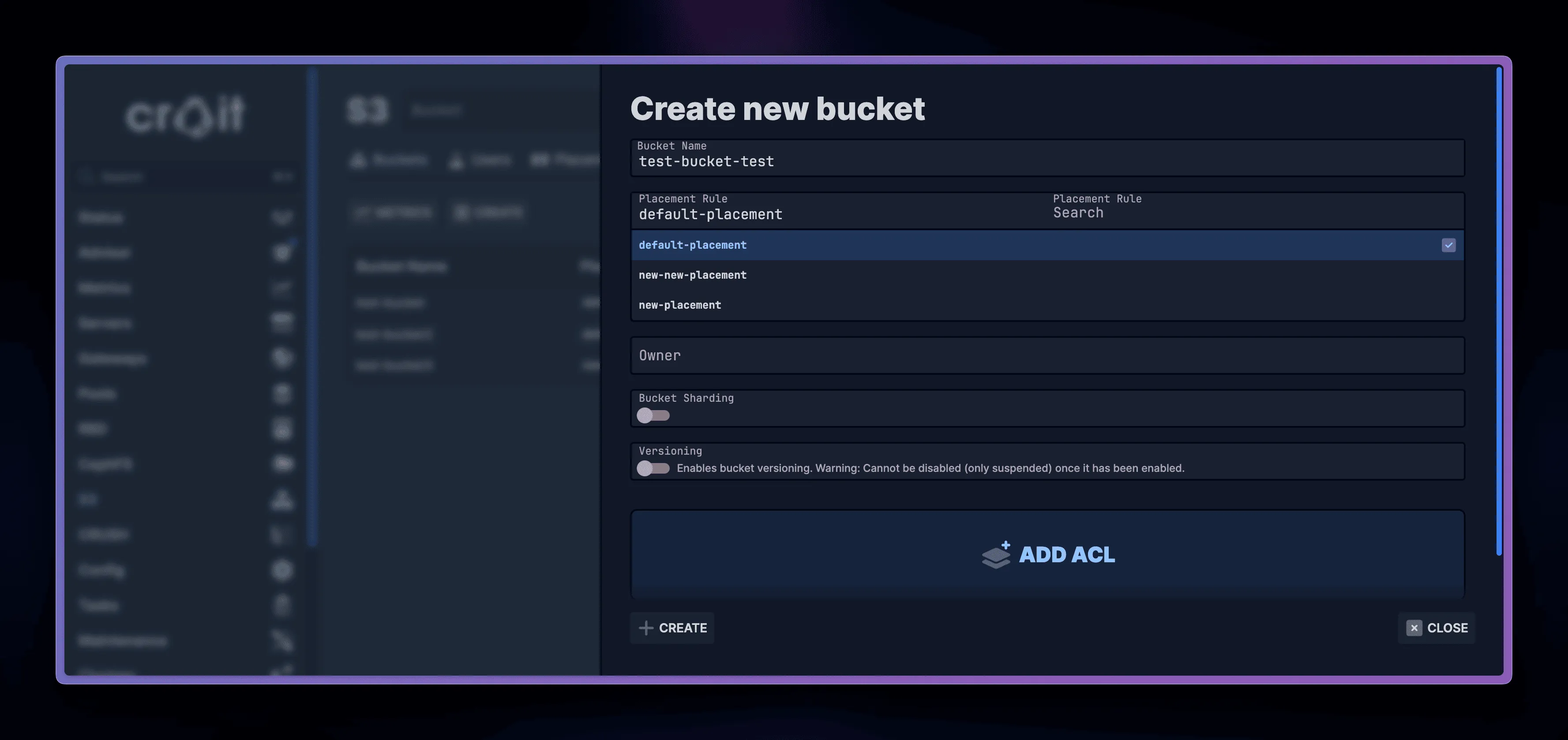Click the X icon on Close
The image size is (1568, 740).
[x=1414, y=628]
